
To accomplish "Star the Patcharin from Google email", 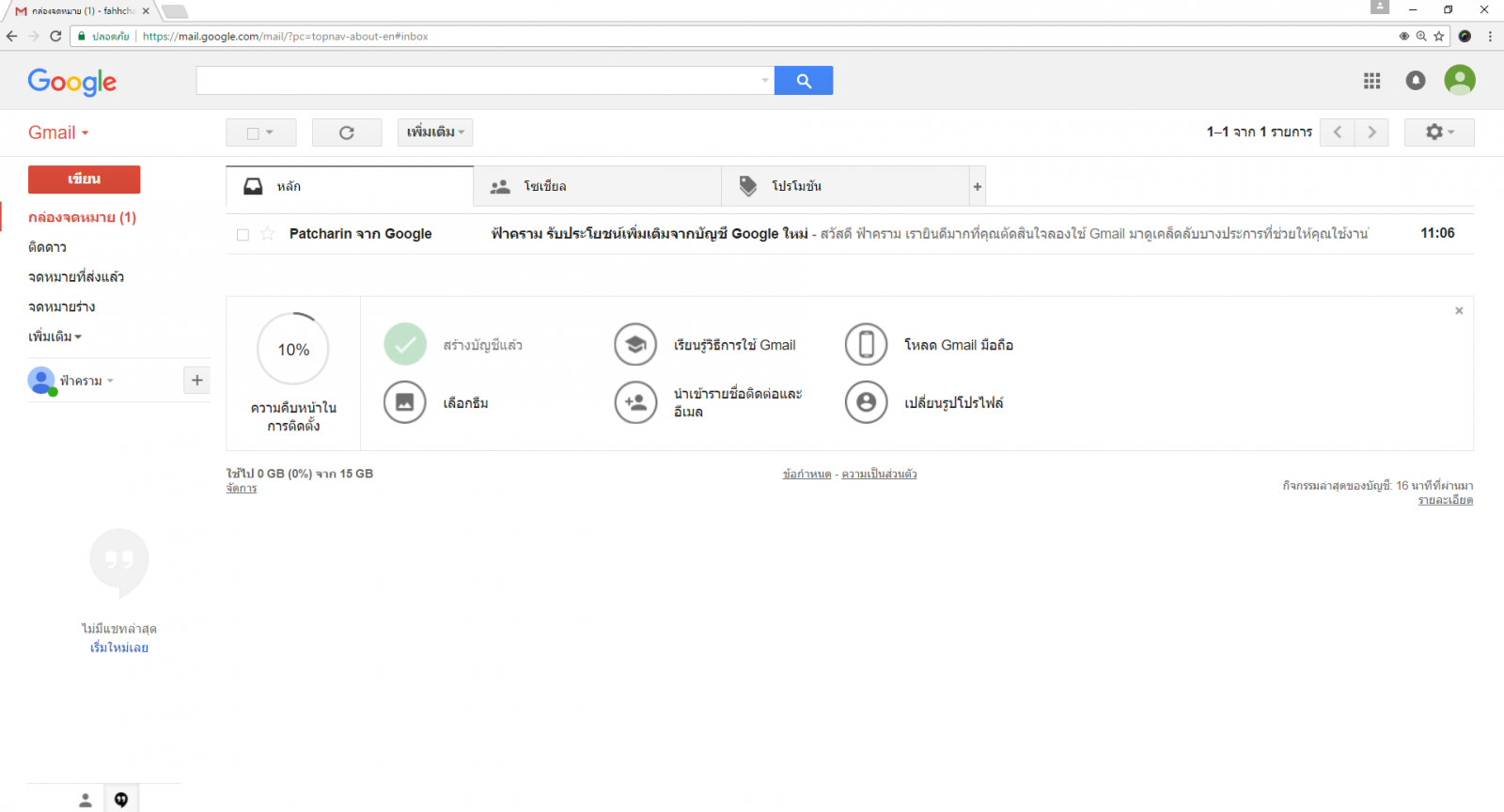I will pyautogui.click(x=268, y=233).
